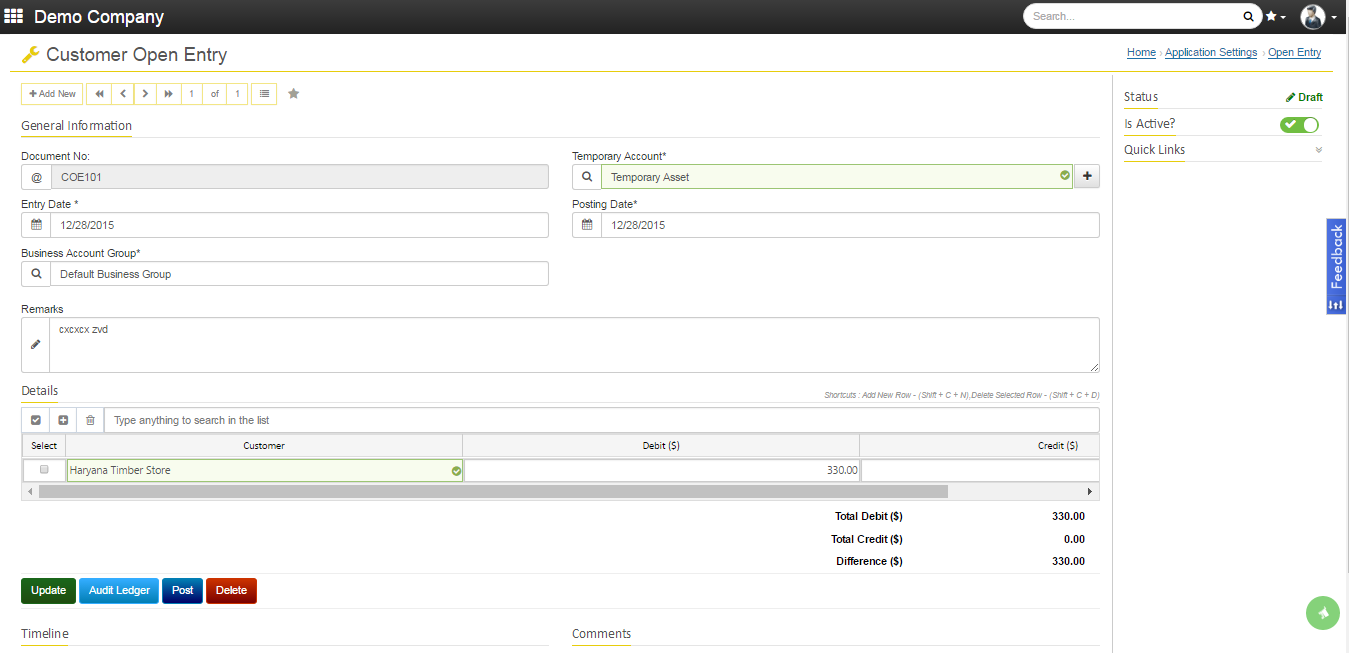
Task: Click the Demo Company title
Action: click(99, 17)
